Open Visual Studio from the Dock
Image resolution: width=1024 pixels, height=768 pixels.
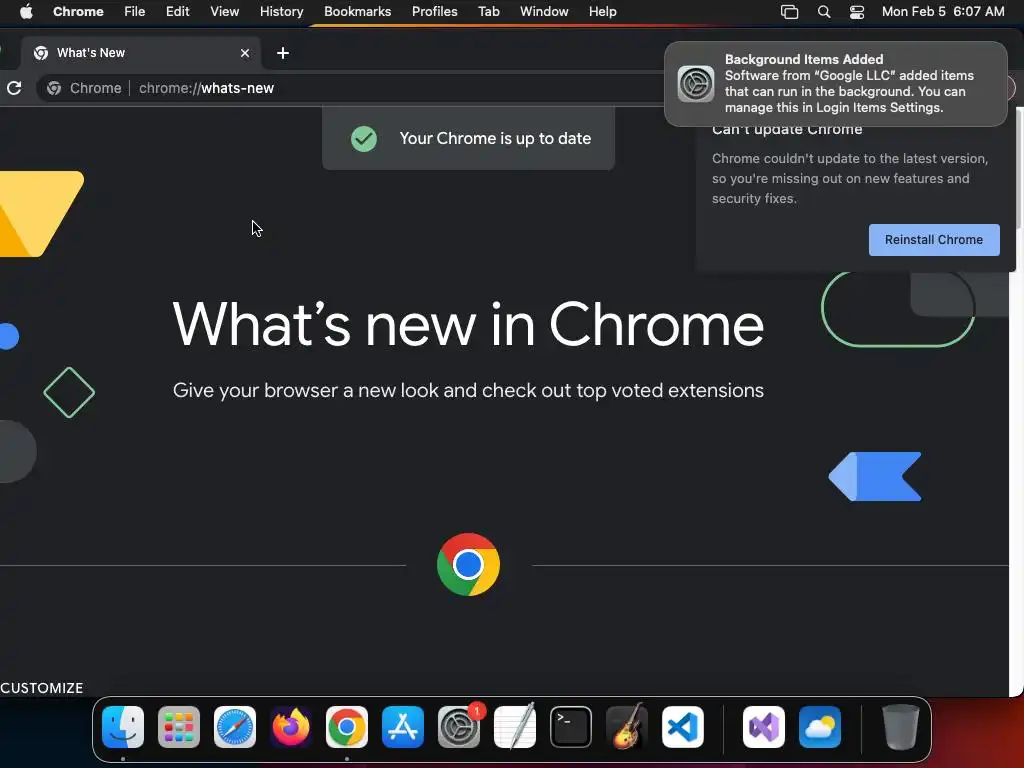(764, 727)
